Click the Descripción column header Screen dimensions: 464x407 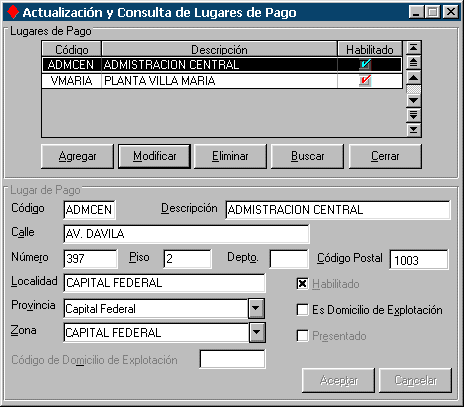(219, 50)
